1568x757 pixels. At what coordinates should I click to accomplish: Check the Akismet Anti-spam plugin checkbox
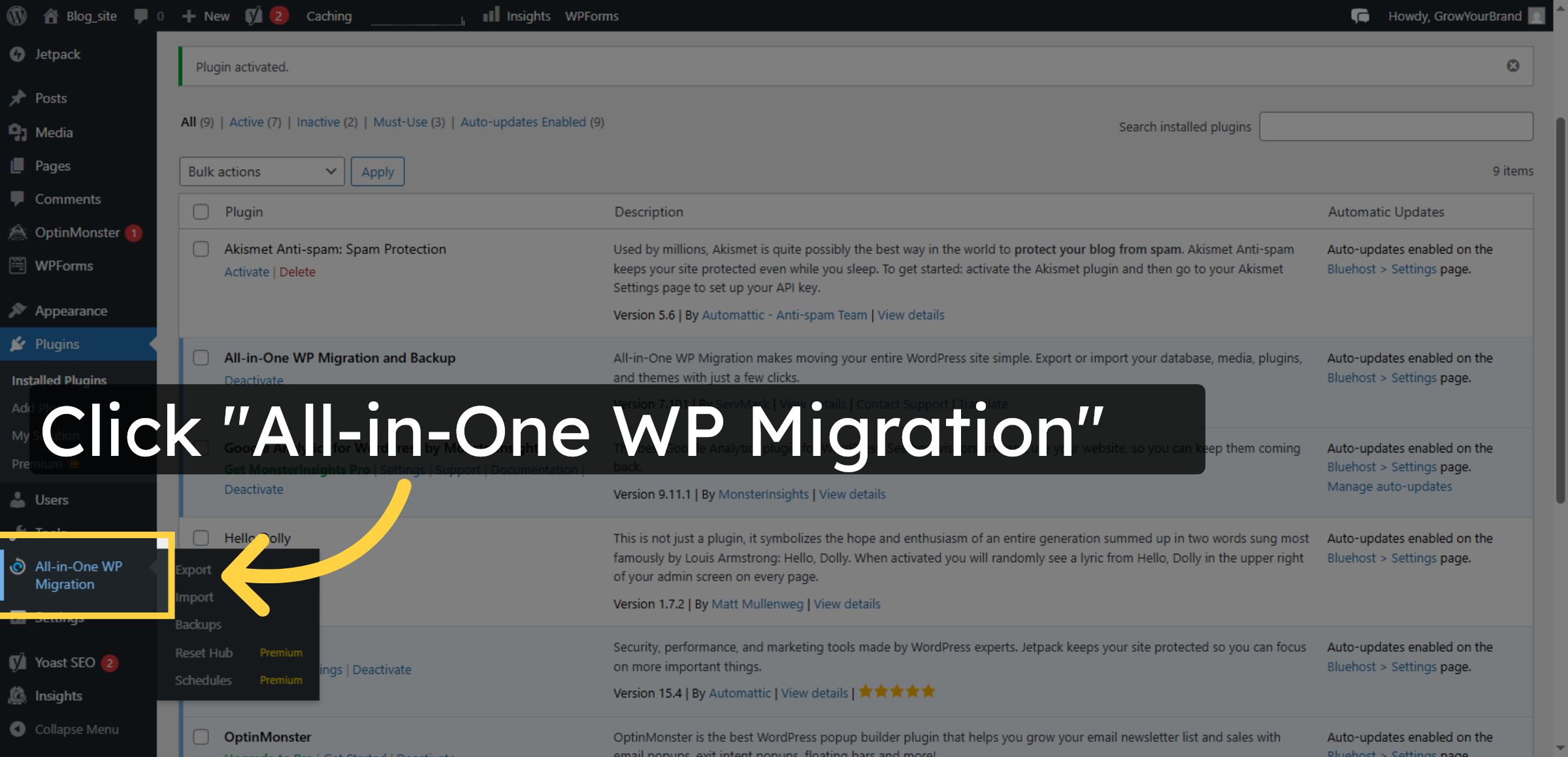pyautogui.click(x=201, y=249)
